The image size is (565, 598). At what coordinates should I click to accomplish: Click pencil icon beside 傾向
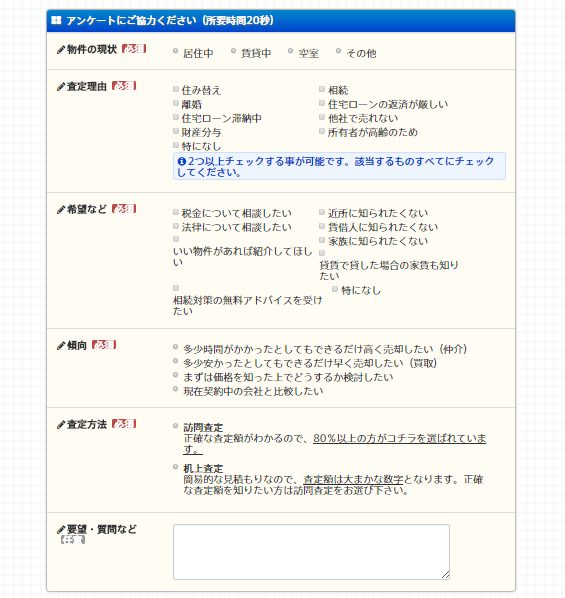(x=61, y=346)
